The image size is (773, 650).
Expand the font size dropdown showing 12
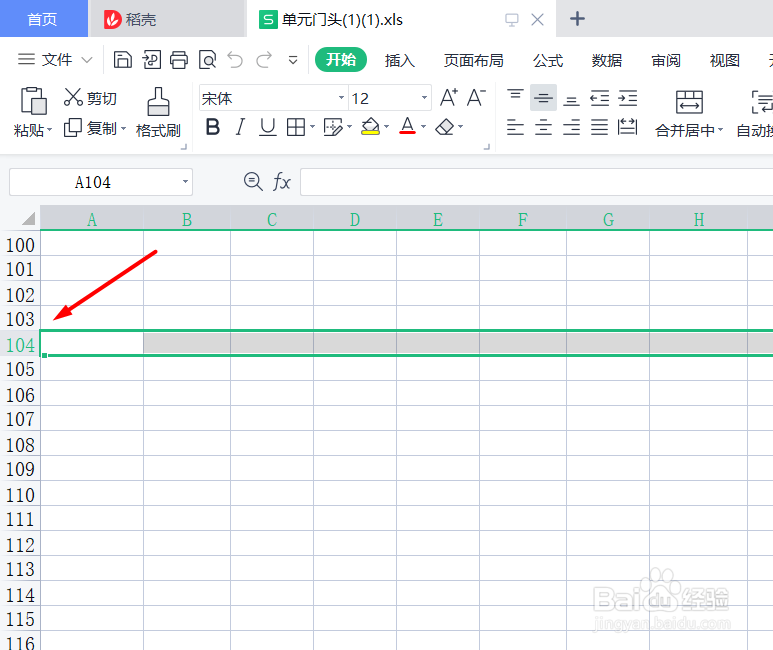pyautogui.click(x=424, y=98)
